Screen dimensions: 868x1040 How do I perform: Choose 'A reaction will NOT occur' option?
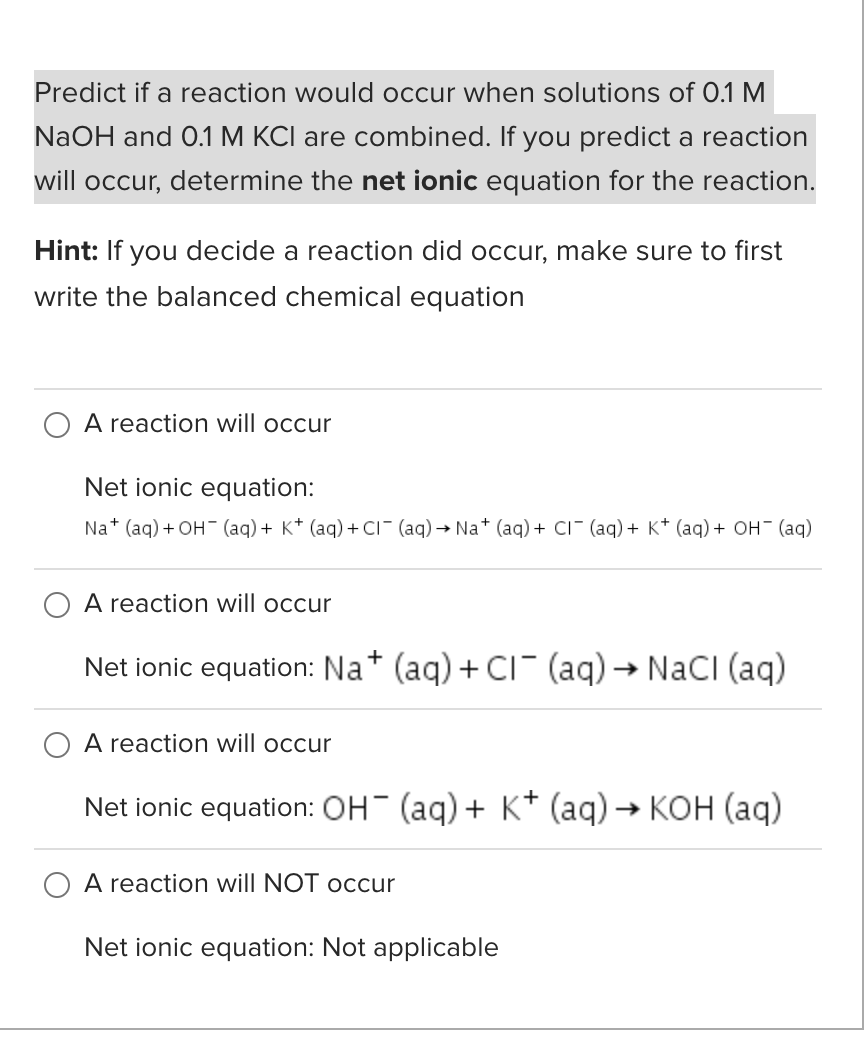pyautogui.click(x=57, y=884)
